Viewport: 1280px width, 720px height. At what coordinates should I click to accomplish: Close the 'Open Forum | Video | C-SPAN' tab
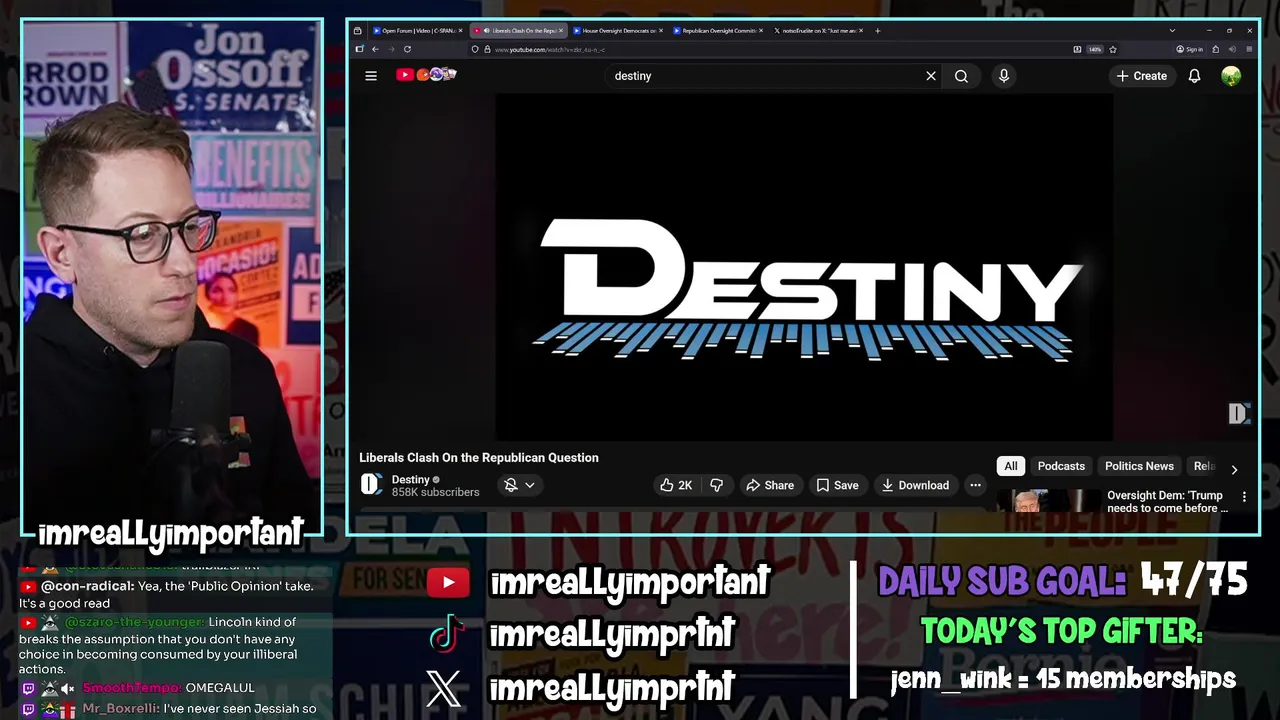tap(461, 30)
